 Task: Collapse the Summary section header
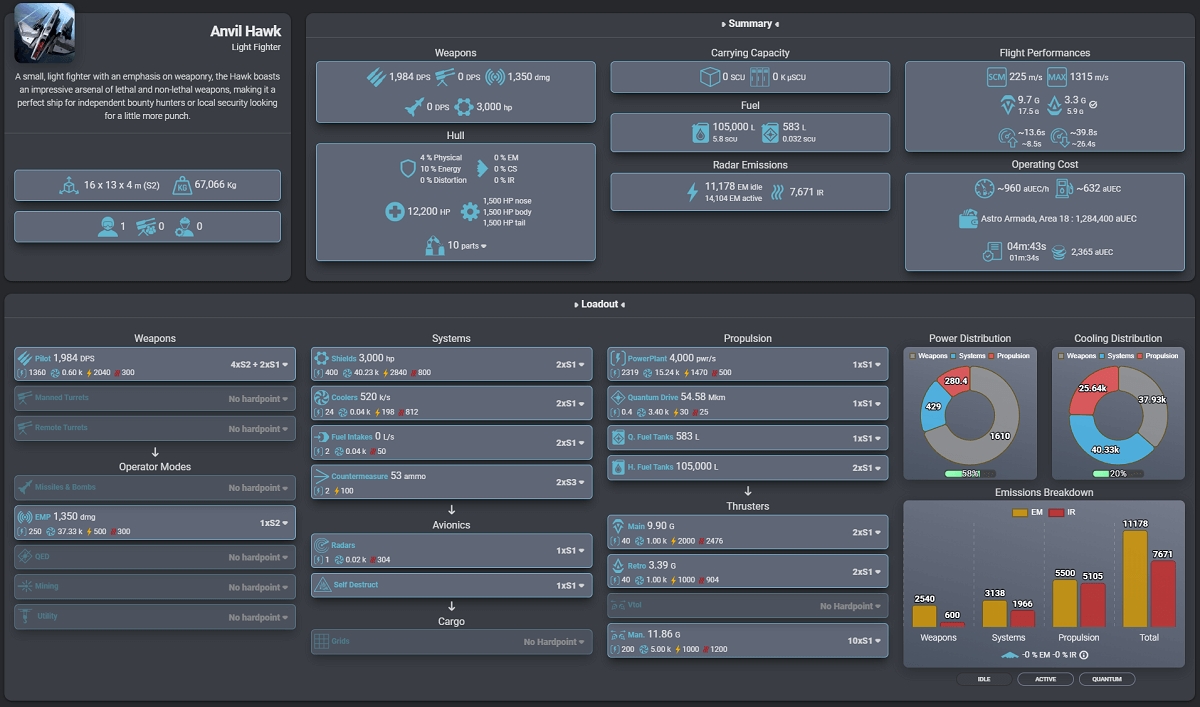[x=749, y=24]
